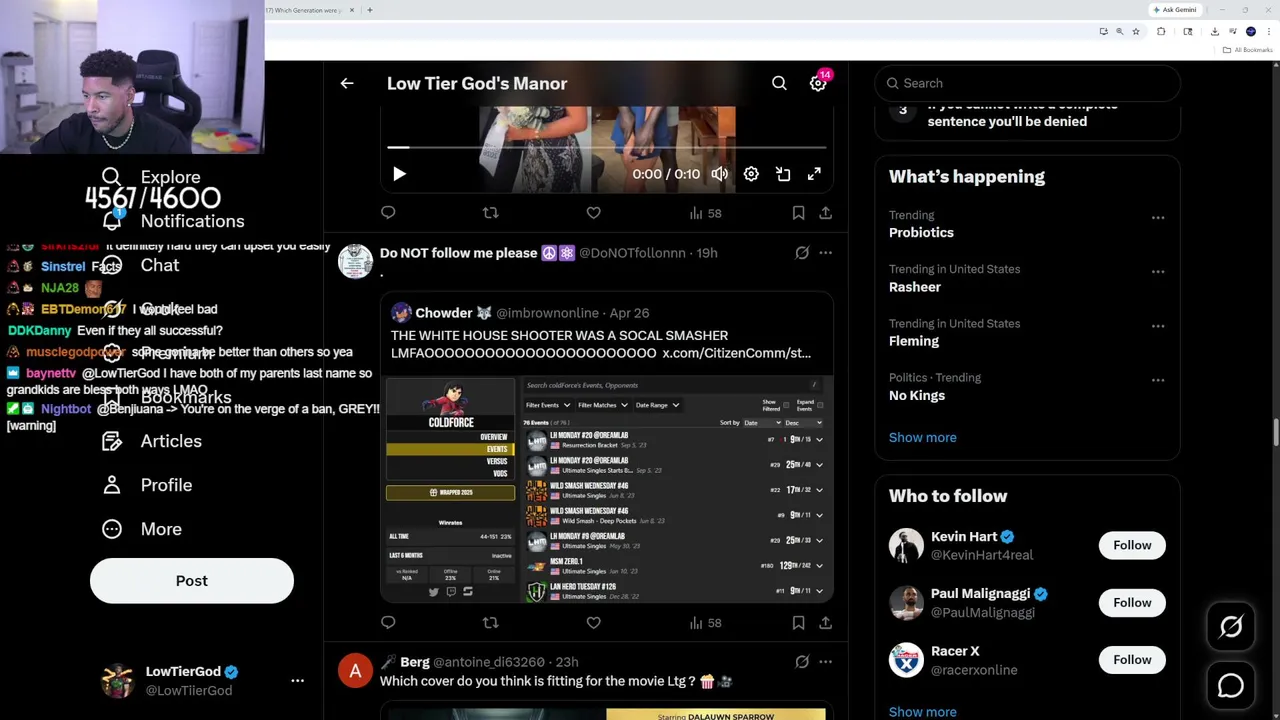
Task: Follow Kevin Hart
Action: pos(1132,545)
